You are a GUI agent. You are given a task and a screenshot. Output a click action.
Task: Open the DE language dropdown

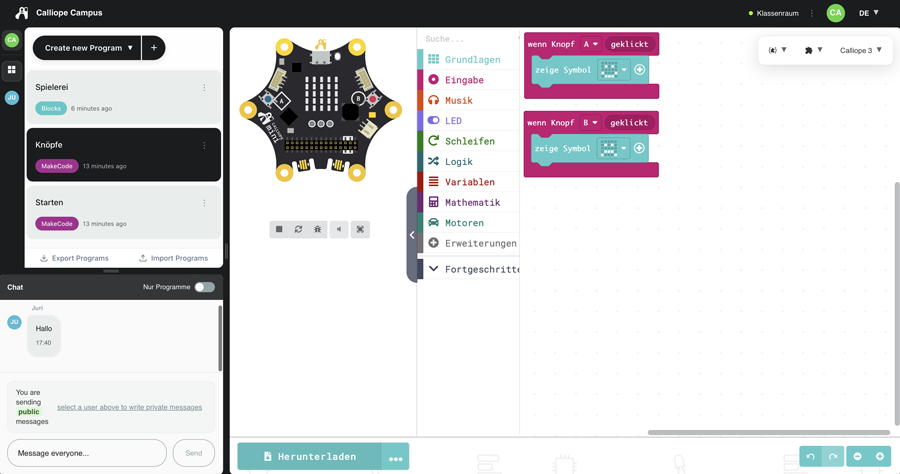point(868,13)
